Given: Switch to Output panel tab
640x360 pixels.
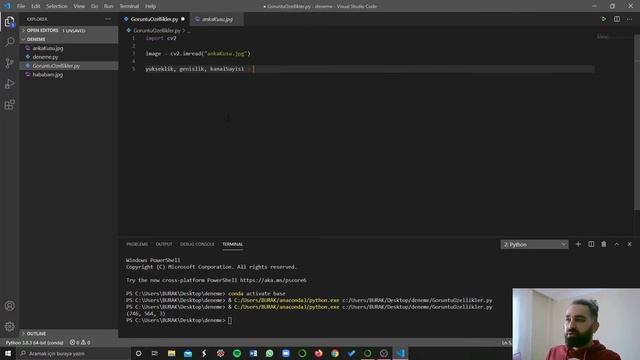Looking at the screenshot, I should click(x=164, y=244).
